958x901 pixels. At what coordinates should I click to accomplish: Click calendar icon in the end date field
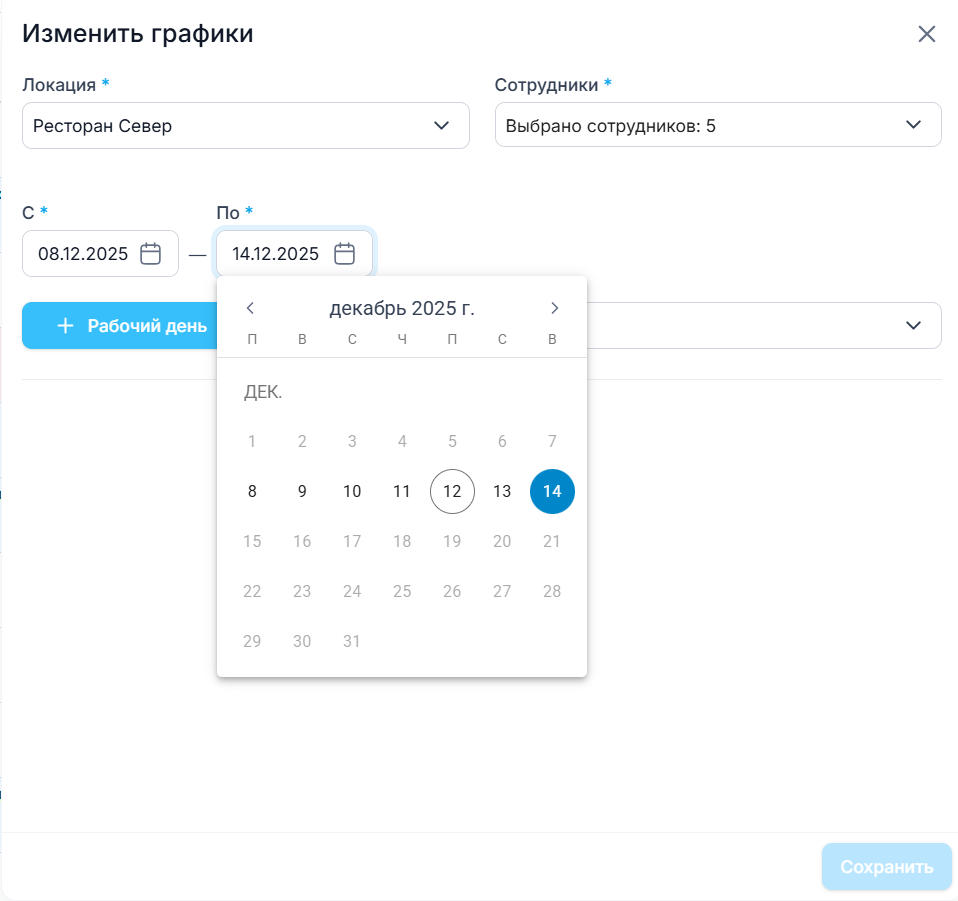pos(345,254)
